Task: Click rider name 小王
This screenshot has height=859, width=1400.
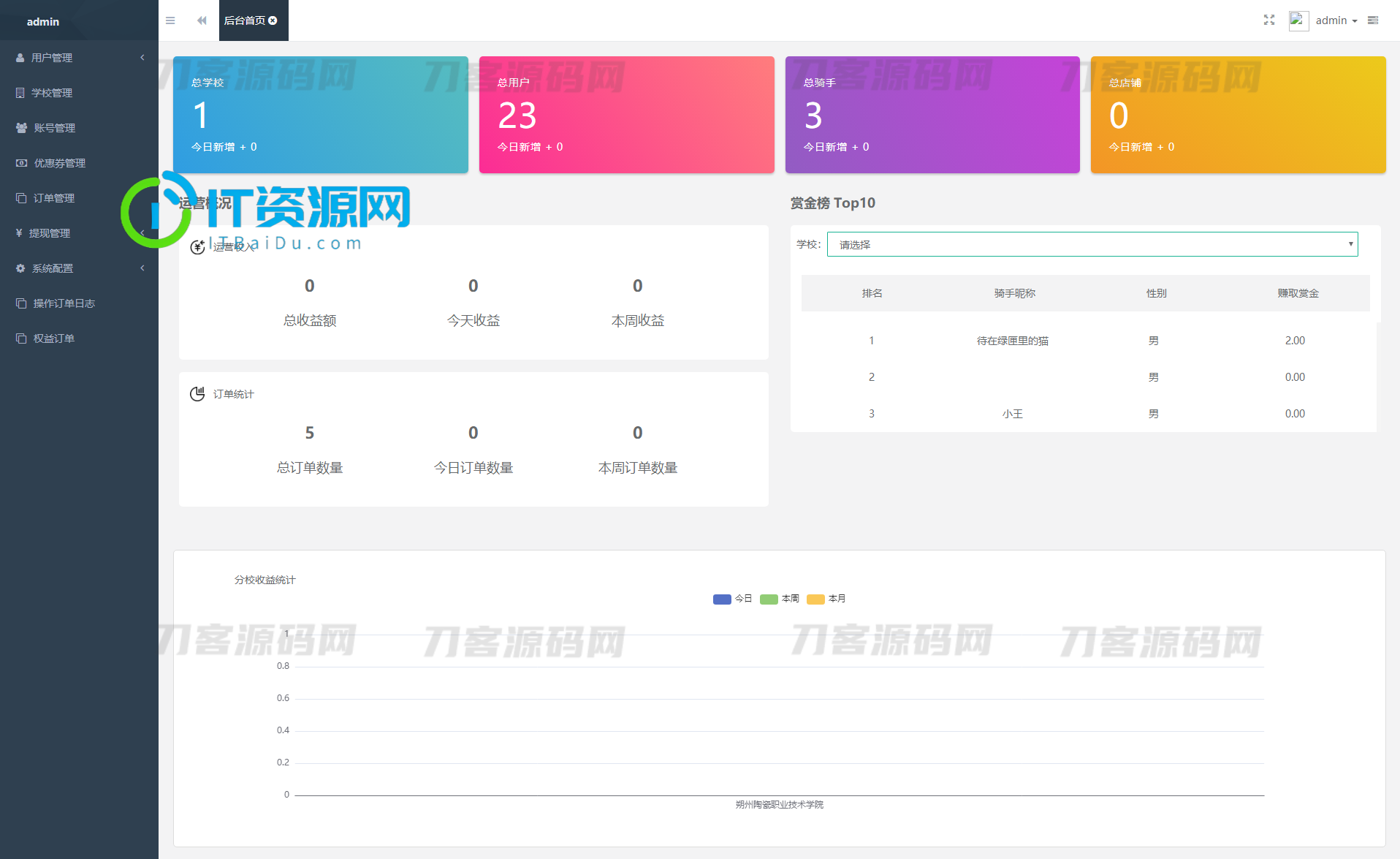Action: point(1013,414)
